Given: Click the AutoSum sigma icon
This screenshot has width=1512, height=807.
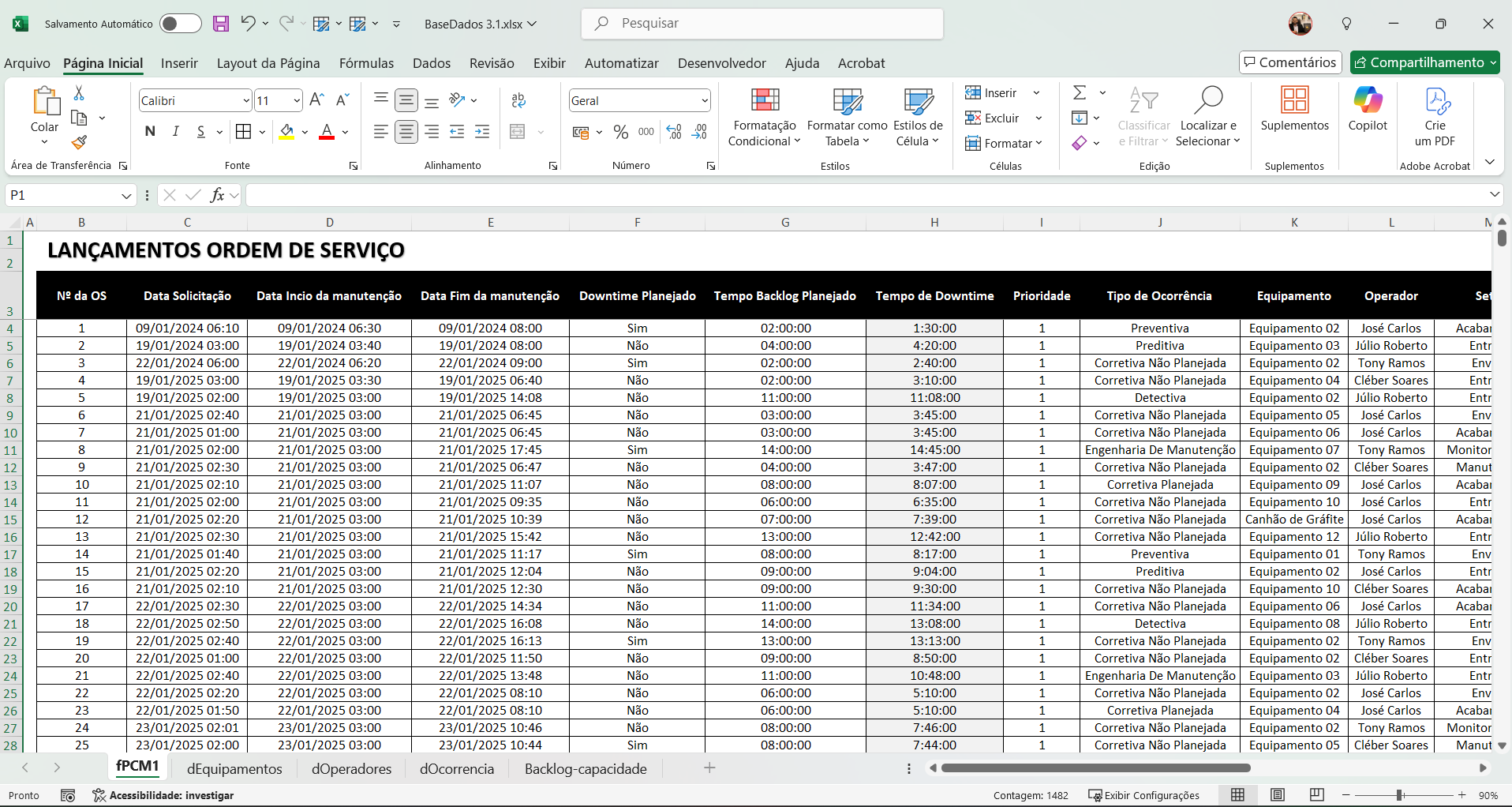Looking at the screenshot, I should tap(1080, 93).
